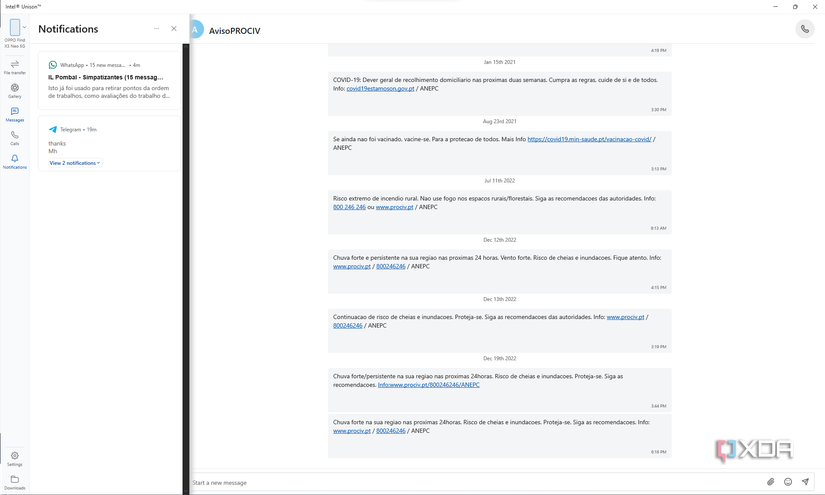The width and height of the screenshot is (825, 495).
Task: Click the Risco extremo de incendio message
Action: [499, 212]
